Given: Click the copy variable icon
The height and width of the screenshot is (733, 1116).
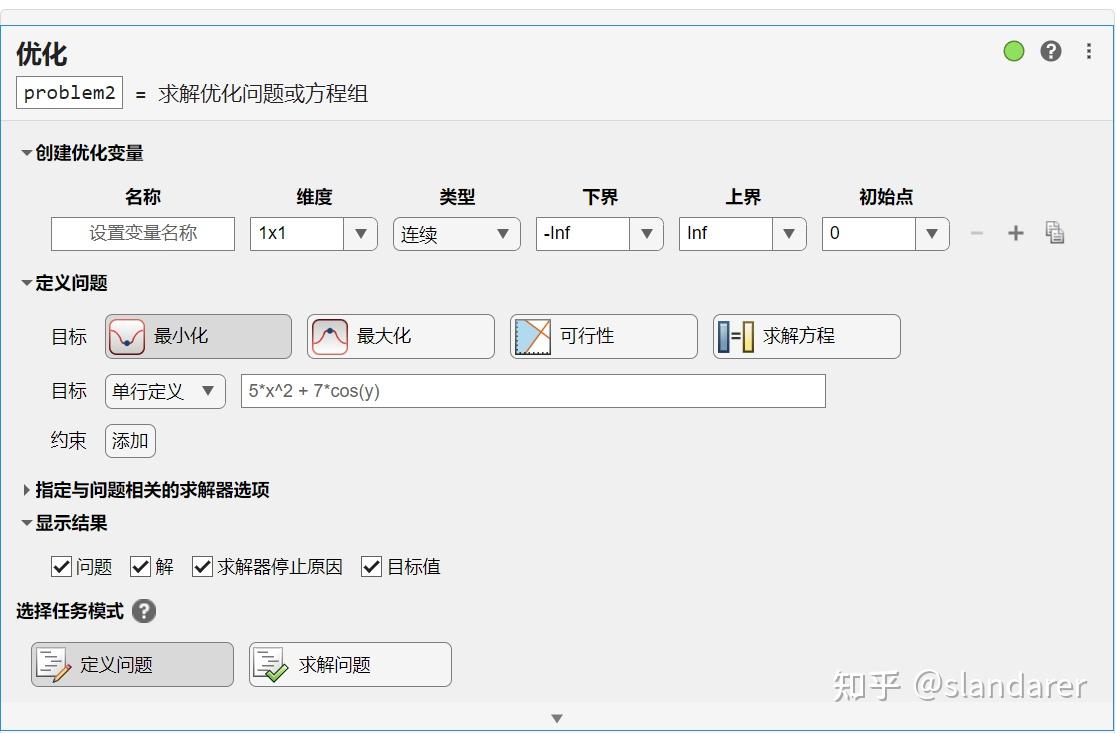Looking at the screenshot, I should click(1054, 232).
